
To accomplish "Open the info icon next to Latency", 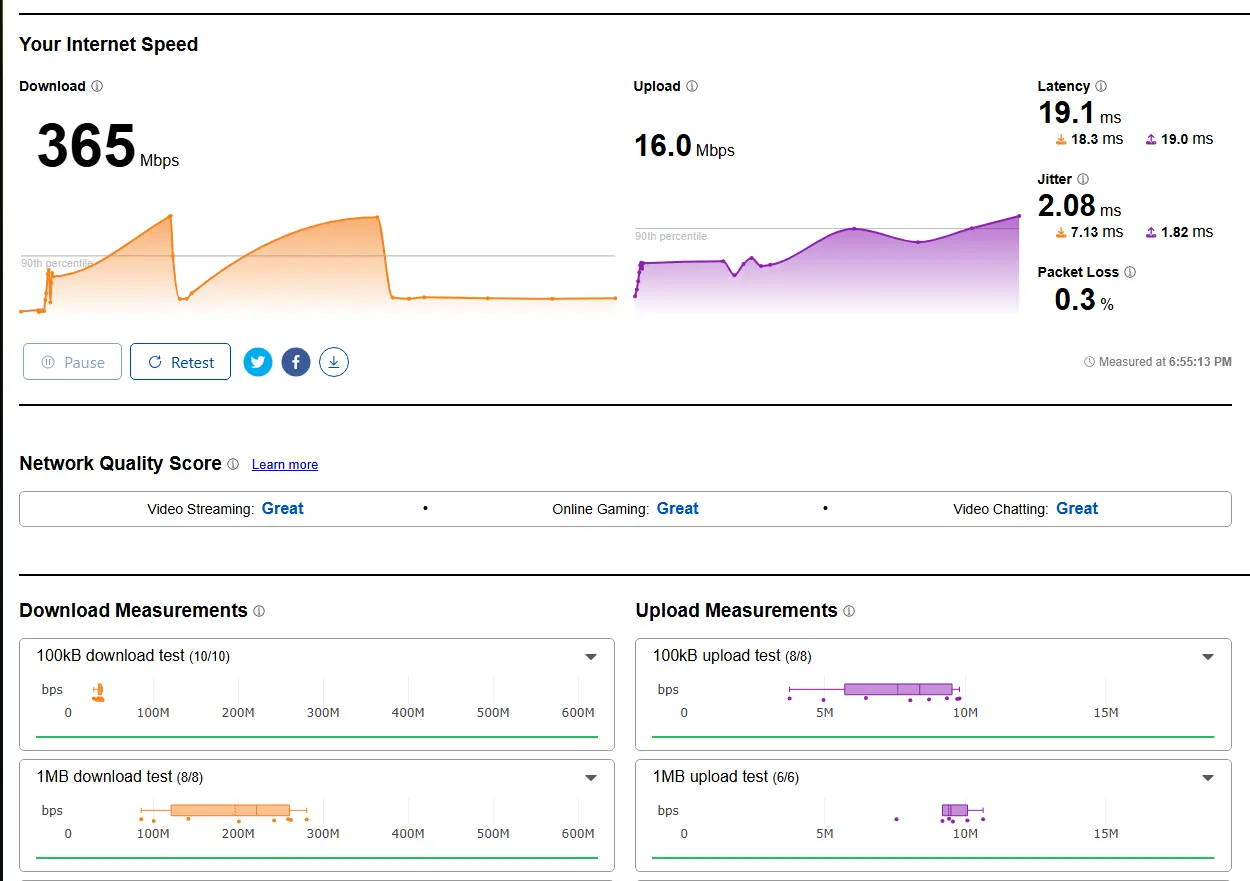I will [1101, 86].
